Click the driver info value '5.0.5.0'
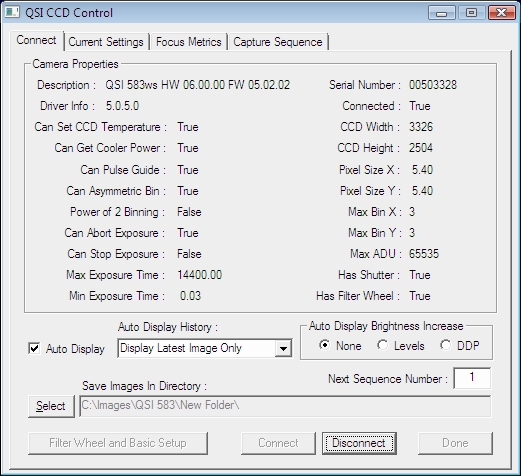 pos(122,106)
